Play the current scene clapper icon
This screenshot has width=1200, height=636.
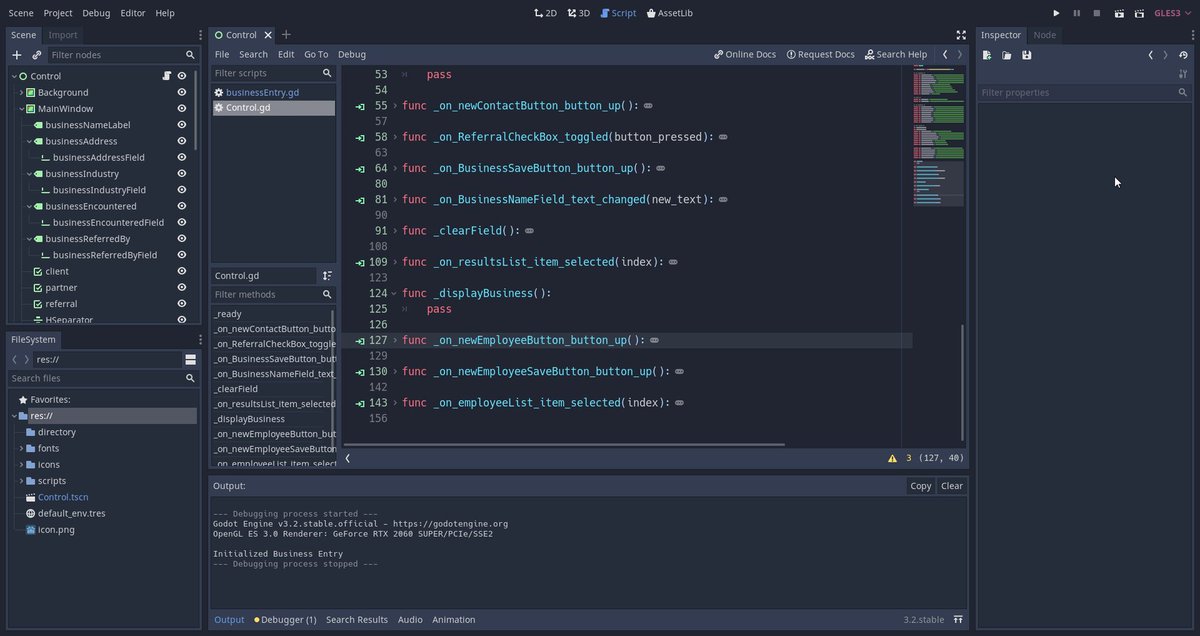point(1118,13)
